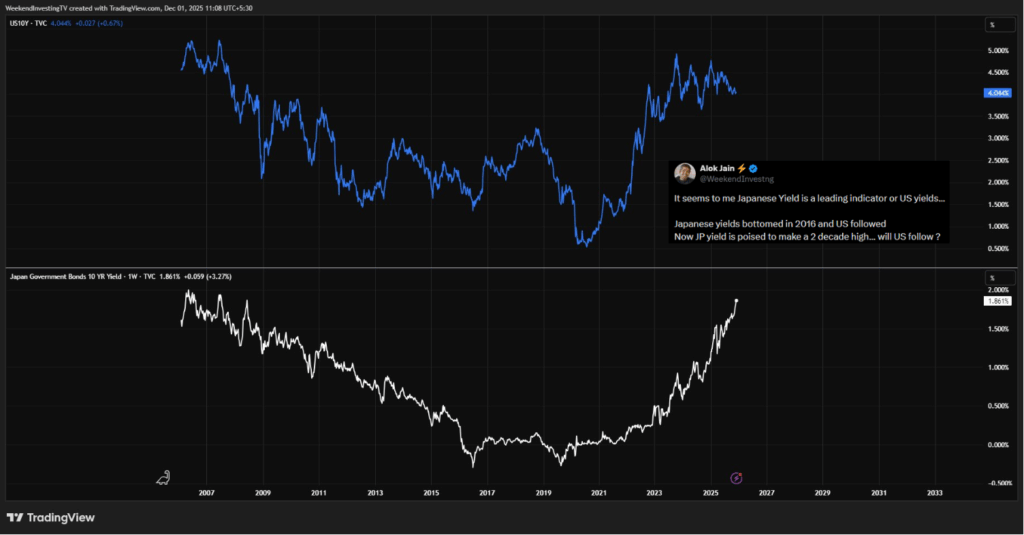Click the 2007 label on time axis

click(206, 493)
